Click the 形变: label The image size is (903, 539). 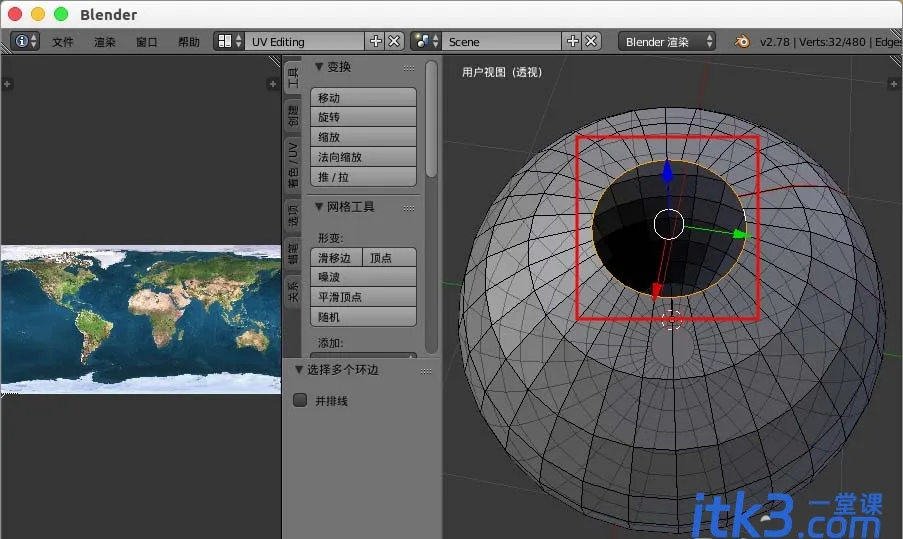[331, 238]
